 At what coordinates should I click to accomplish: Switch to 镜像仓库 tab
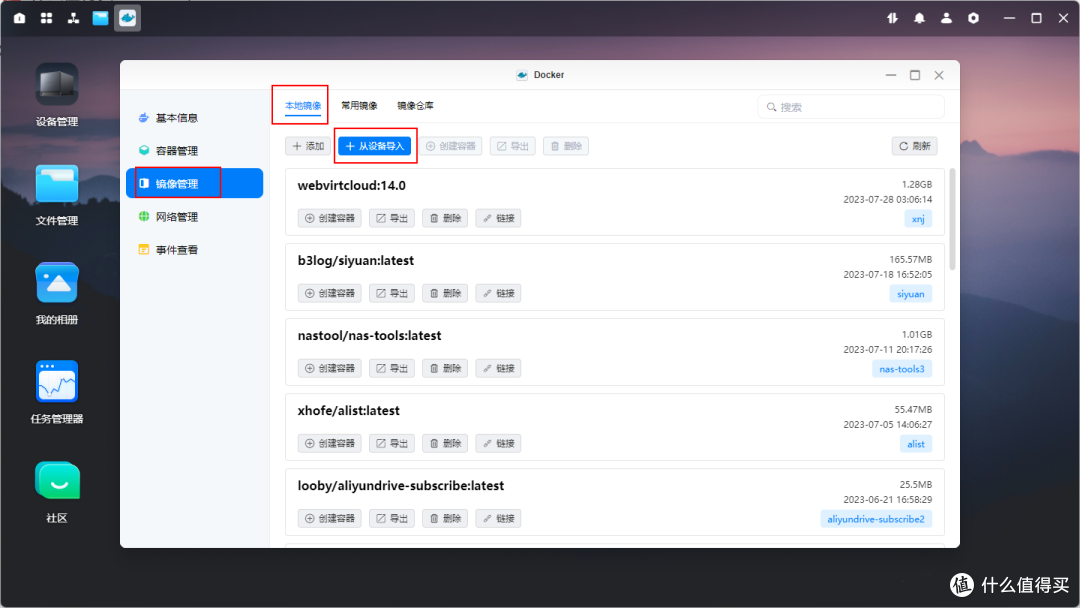pyautogui.click(x=415, y=105)
